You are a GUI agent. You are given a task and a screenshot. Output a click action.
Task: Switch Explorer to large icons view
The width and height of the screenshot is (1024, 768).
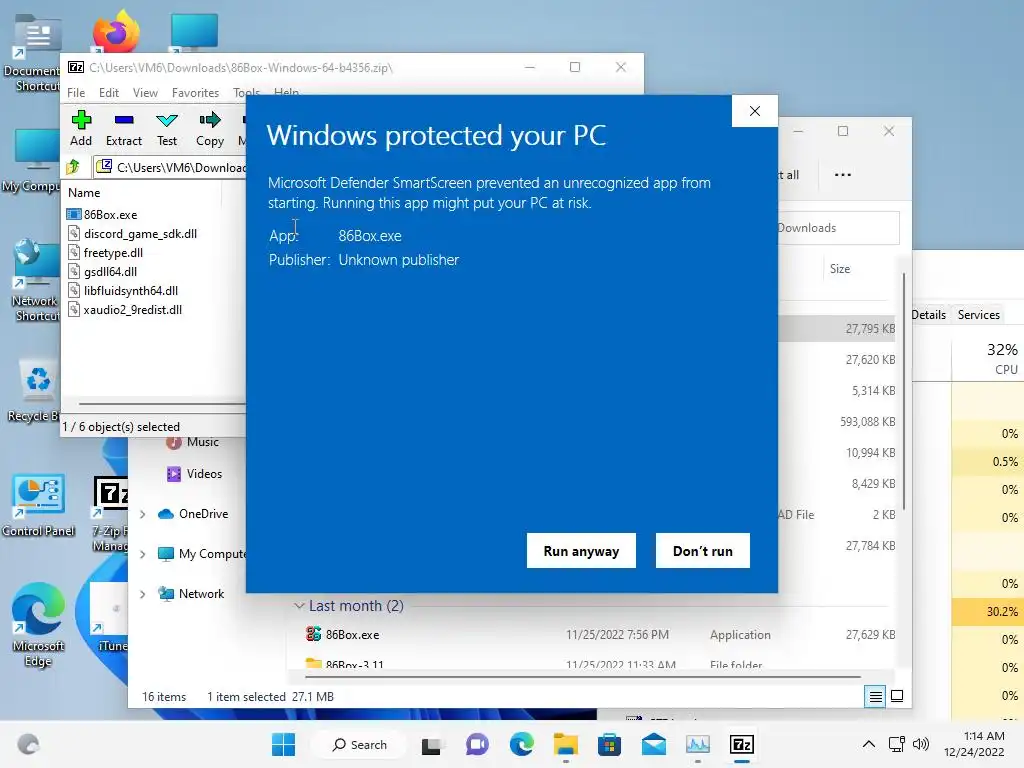[897, 696]
